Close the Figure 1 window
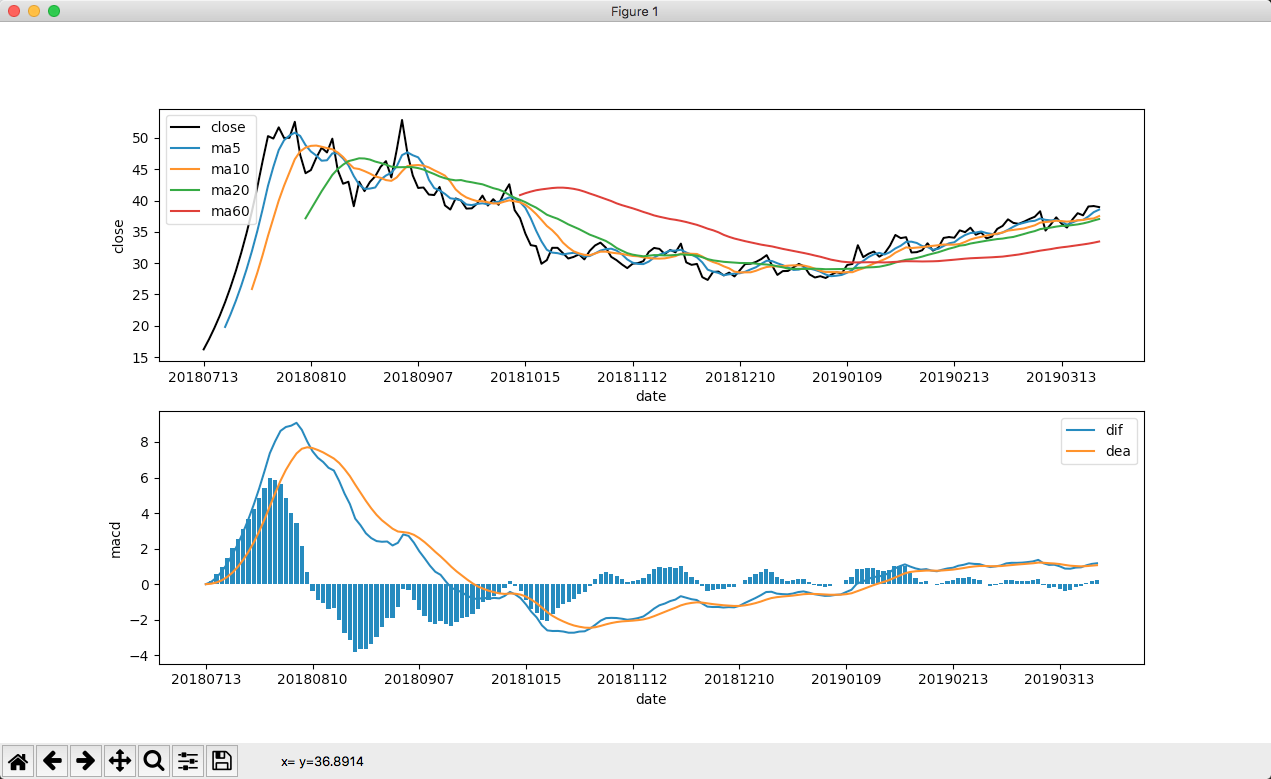This screenshot has height=779, width=1271. 13,11
